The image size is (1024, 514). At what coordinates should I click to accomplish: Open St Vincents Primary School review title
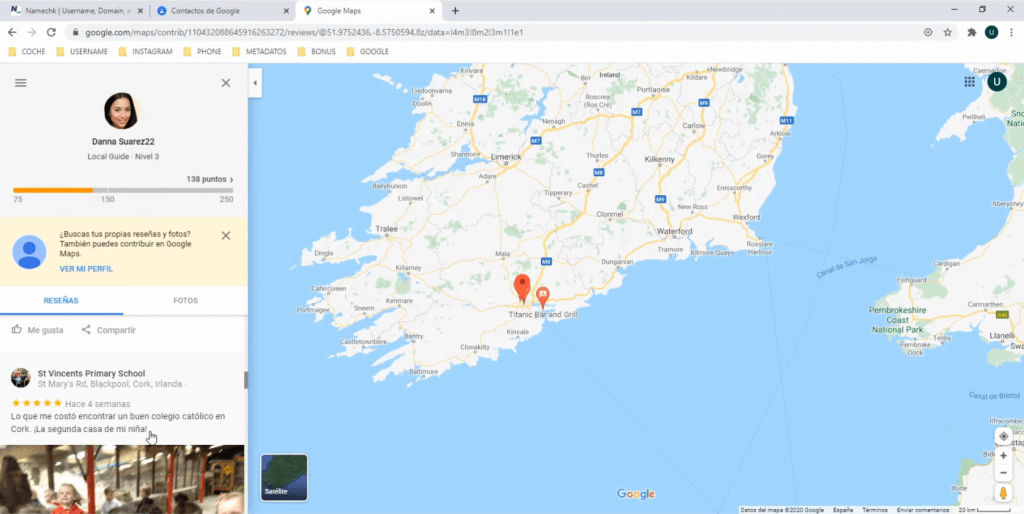click(x=91, y=374)
